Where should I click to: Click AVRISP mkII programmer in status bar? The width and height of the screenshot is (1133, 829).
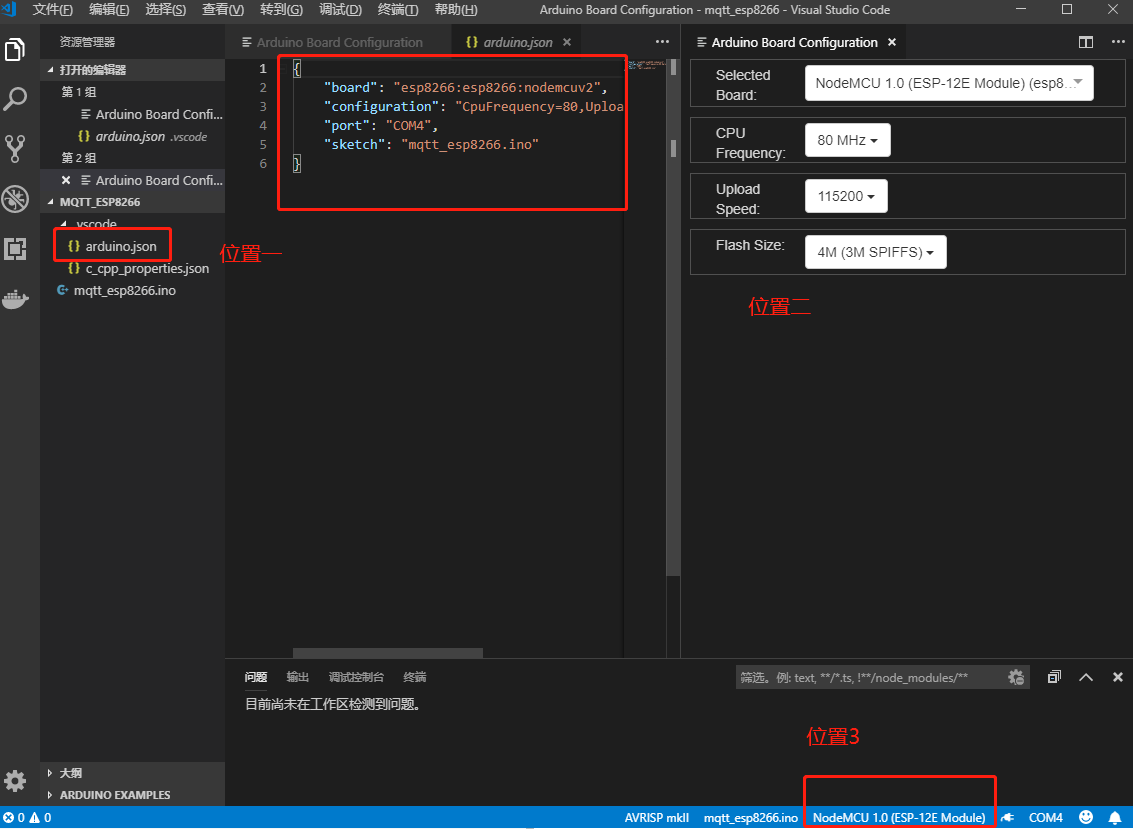657,818
